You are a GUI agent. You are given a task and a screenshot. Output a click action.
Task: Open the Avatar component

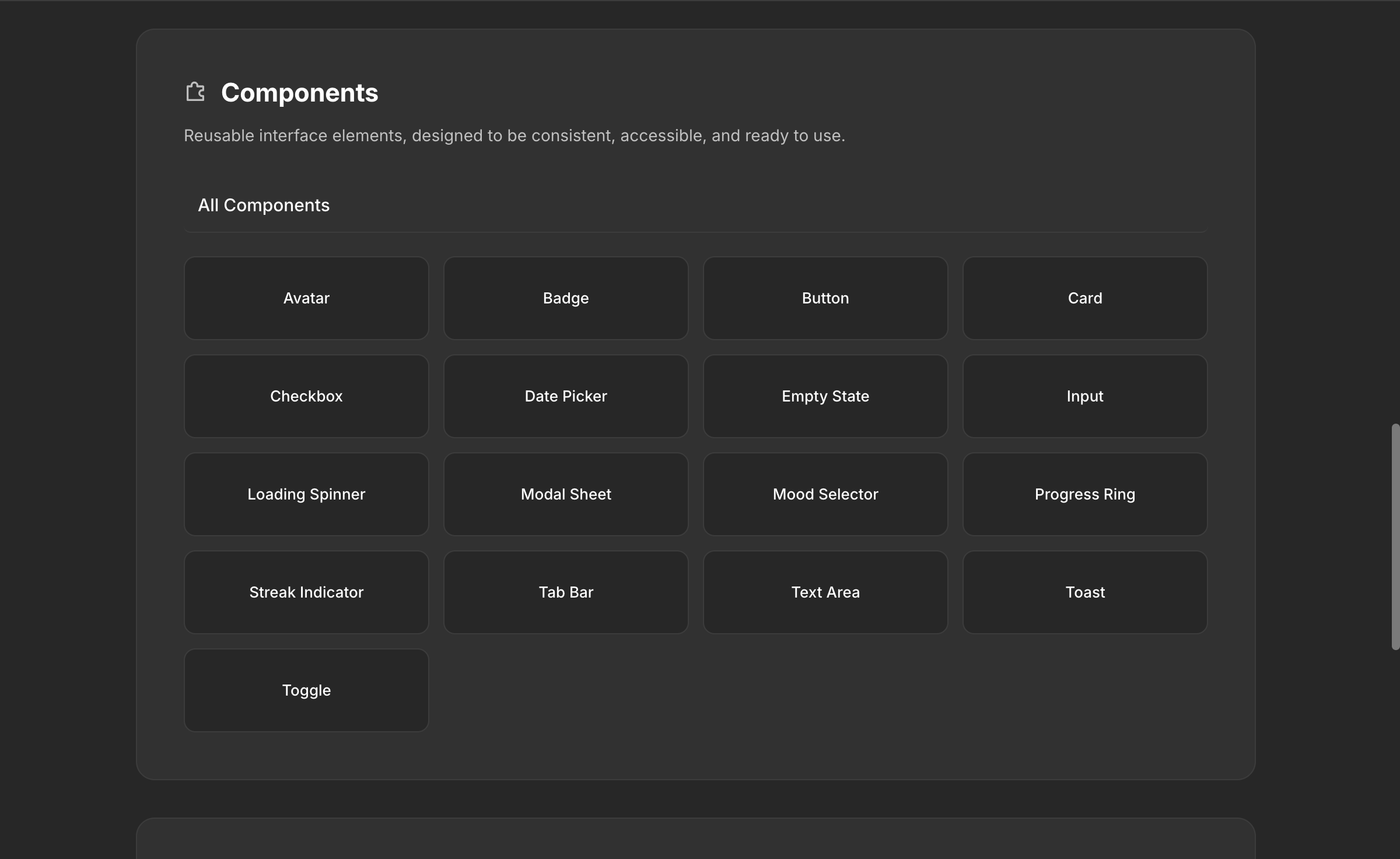tap(306, 298)
